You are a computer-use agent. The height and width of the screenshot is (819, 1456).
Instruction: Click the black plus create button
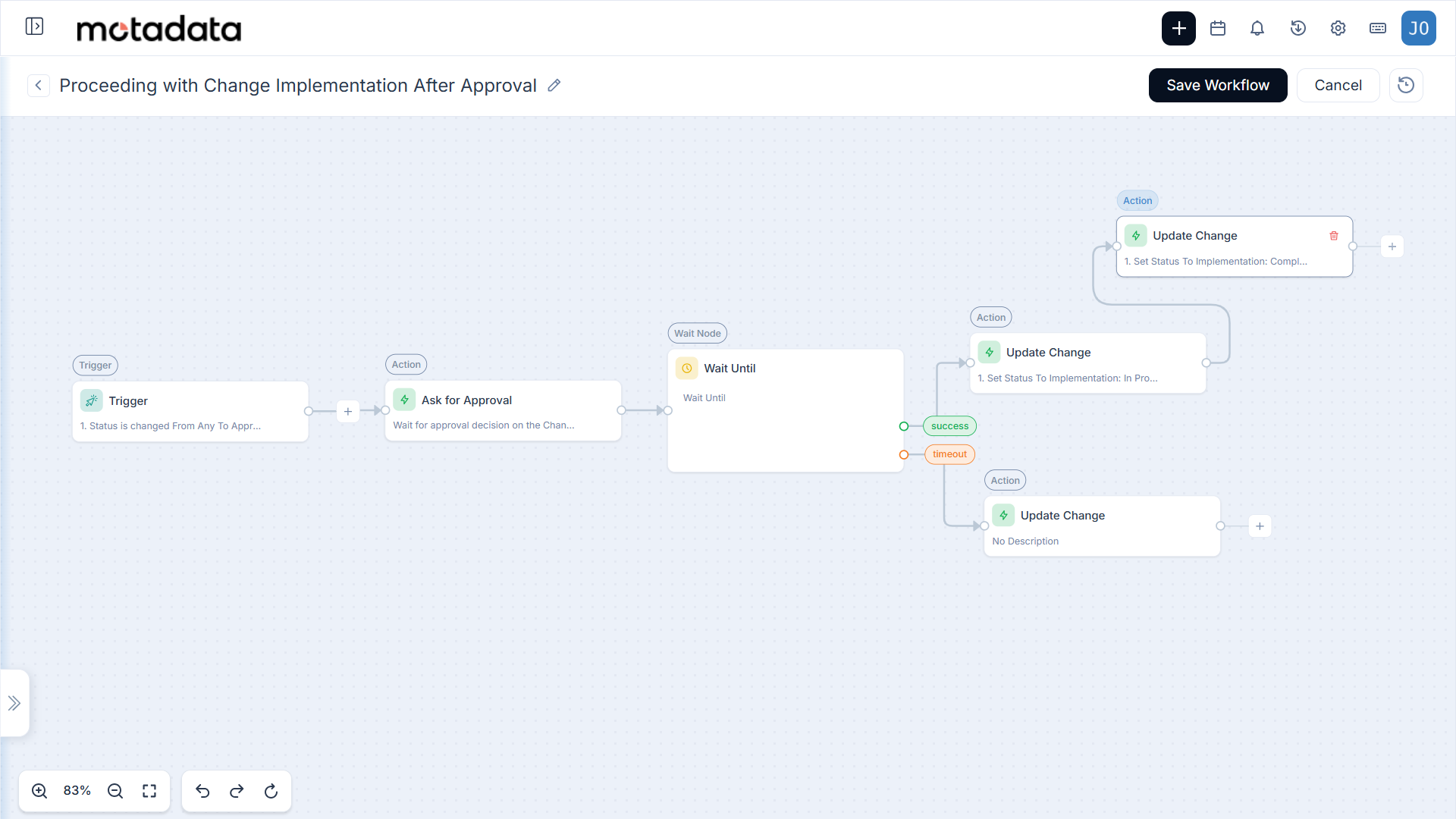pyautogui.click(x=1178, y=28)
